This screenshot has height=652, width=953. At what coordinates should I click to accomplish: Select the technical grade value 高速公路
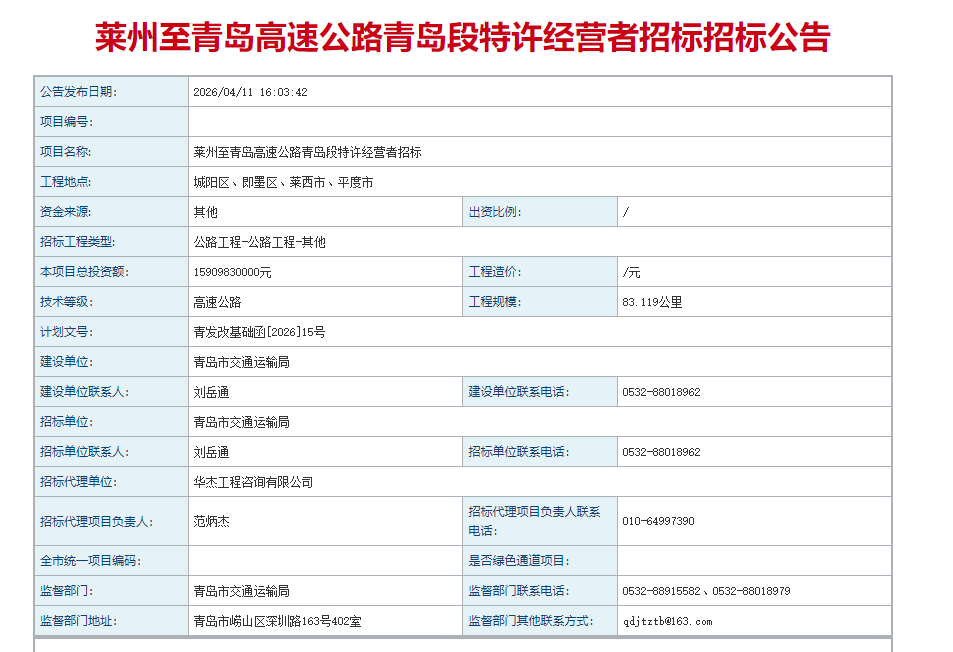[x=217, y=302]
